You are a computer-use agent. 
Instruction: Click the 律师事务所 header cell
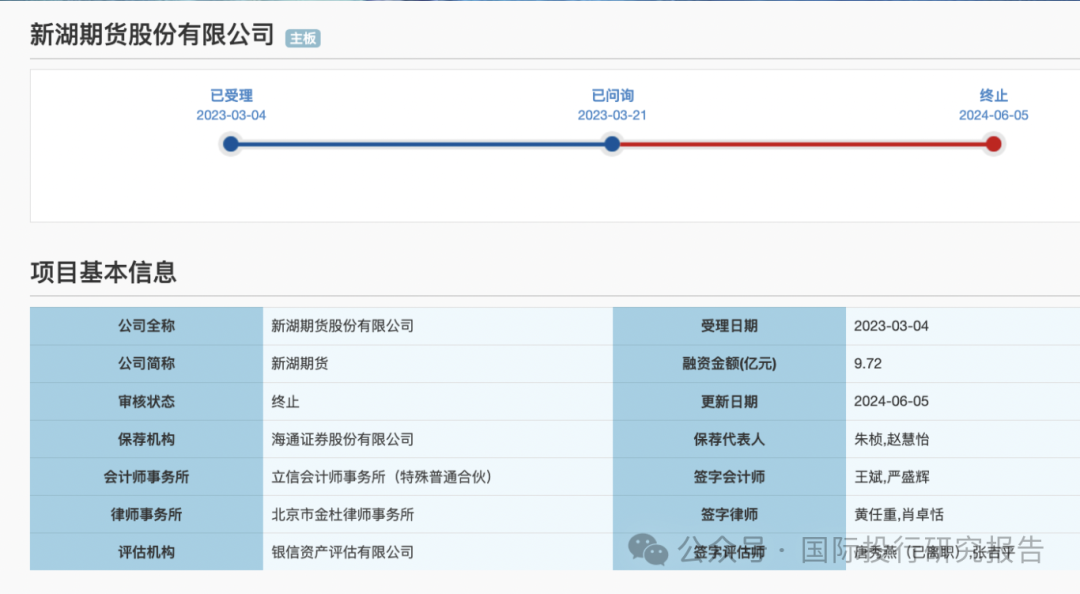[146, 515]
